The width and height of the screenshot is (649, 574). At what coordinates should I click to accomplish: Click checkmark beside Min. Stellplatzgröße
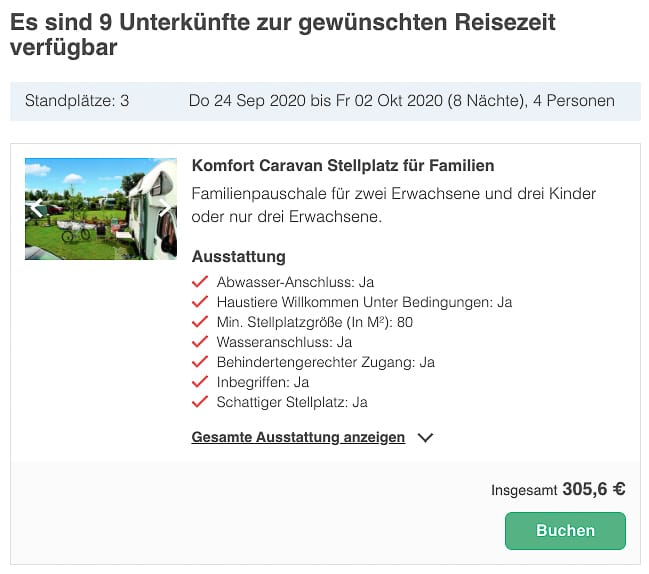pyautogui.click(x=200, y=322)
